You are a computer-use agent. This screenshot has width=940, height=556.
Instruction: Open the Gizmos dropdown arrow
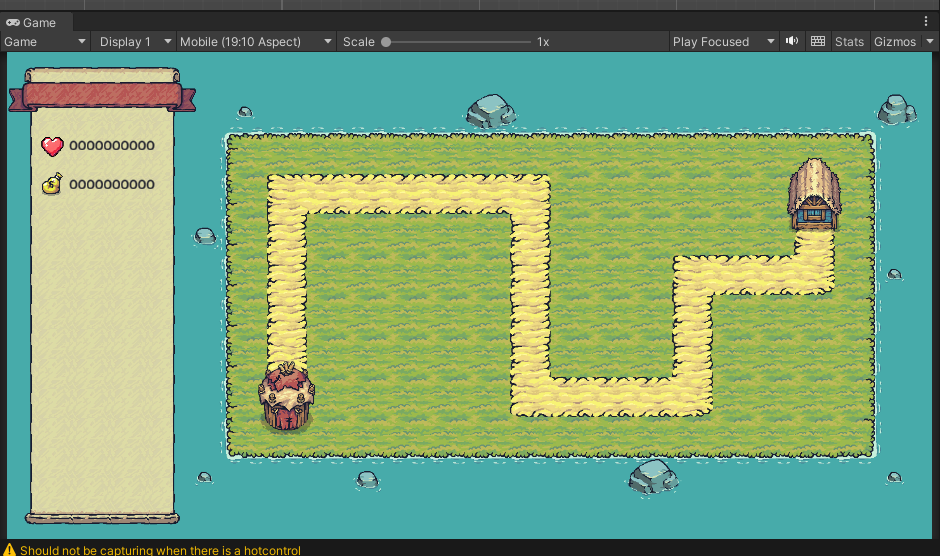930,41
